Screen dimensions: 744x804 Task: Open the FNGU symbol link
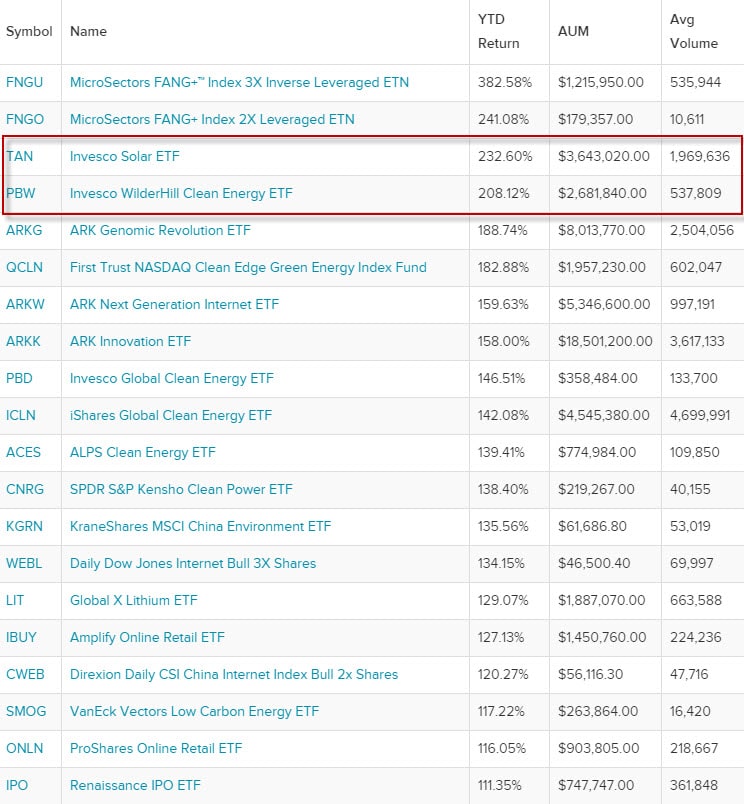[x=24, y=83]
